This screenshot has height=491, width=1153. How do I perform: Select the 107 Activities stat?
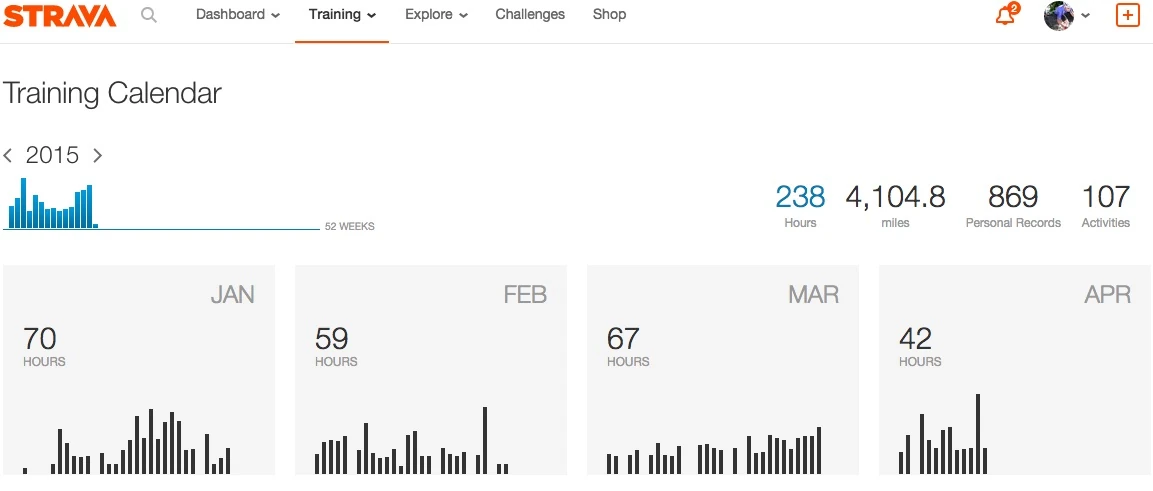(x=1105, y=205)
